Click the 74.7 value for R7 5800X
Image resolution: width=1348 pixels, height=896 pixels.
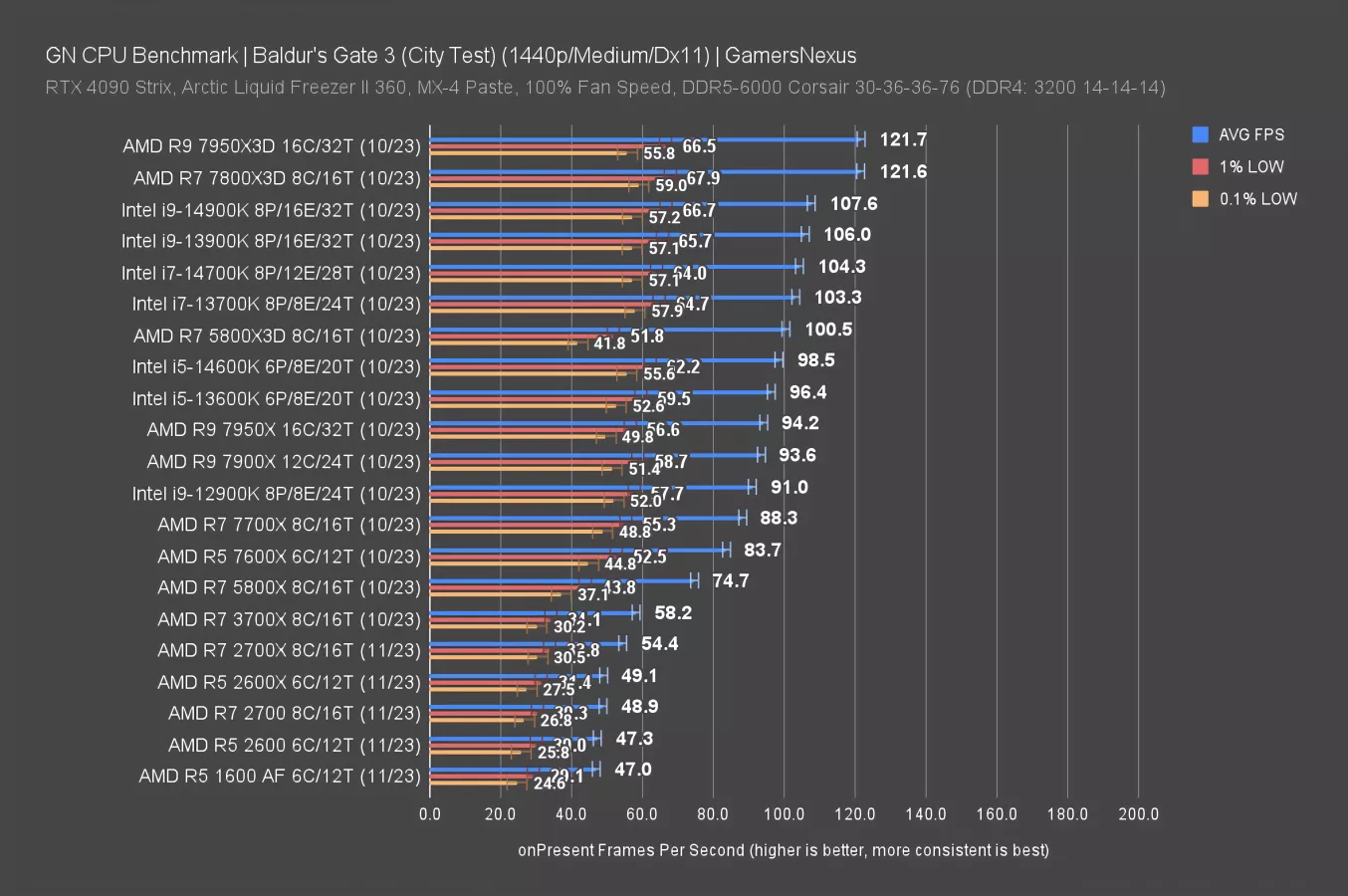click(x=730, y=580)
